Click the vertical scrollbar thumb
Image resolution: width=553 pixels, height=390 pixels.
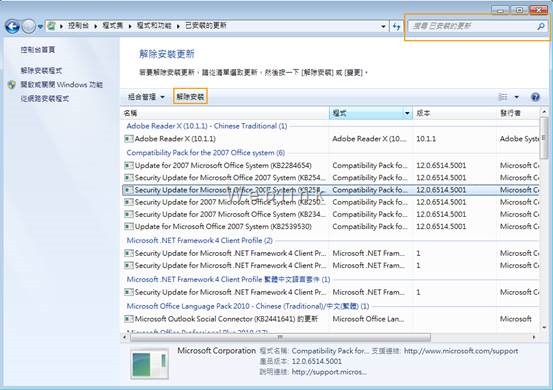click(x=544, y=138)
